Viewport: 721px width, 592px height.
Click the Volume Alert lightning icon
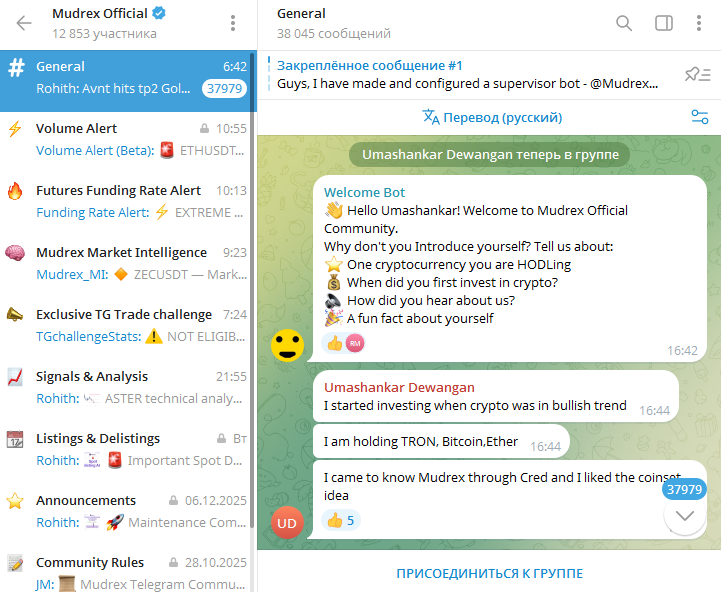(x=15, y=129)
